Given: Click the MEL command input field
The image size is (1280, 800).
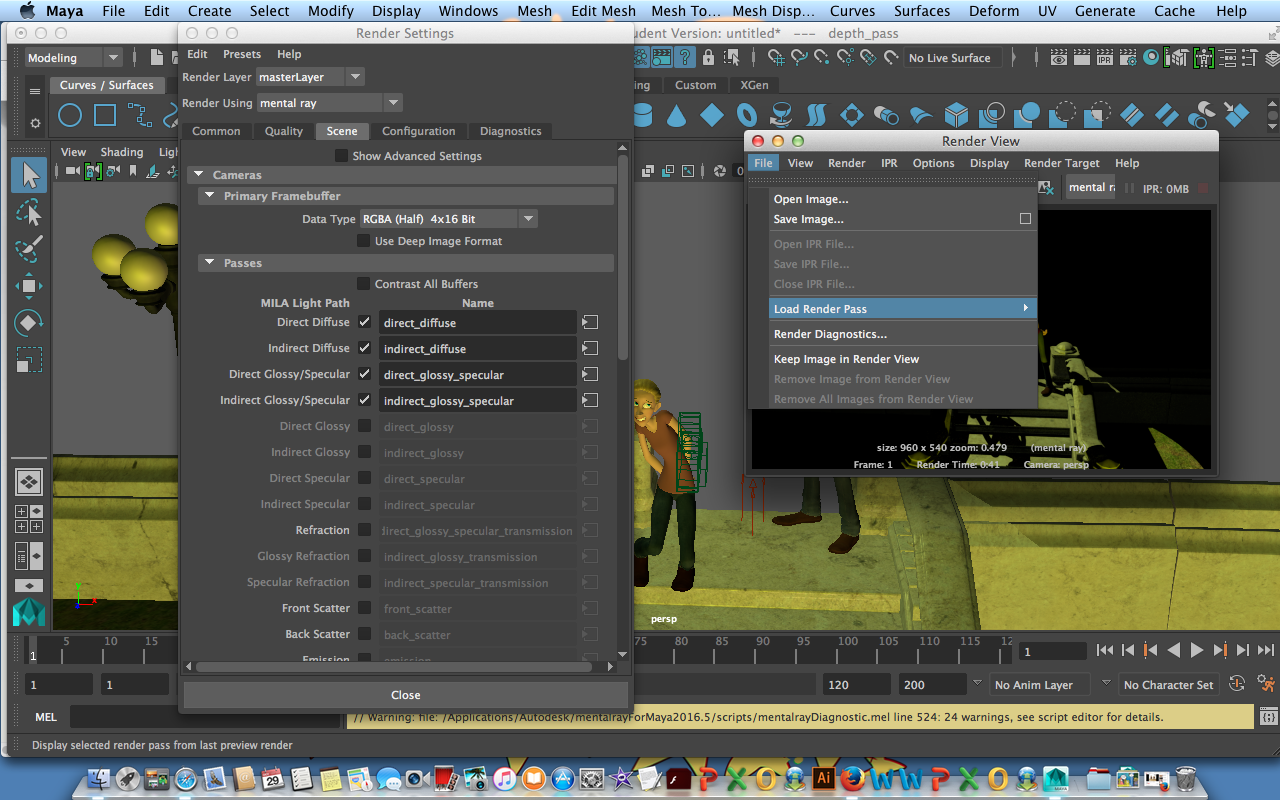Looking at the screenshot, I should tap(205, 717).
